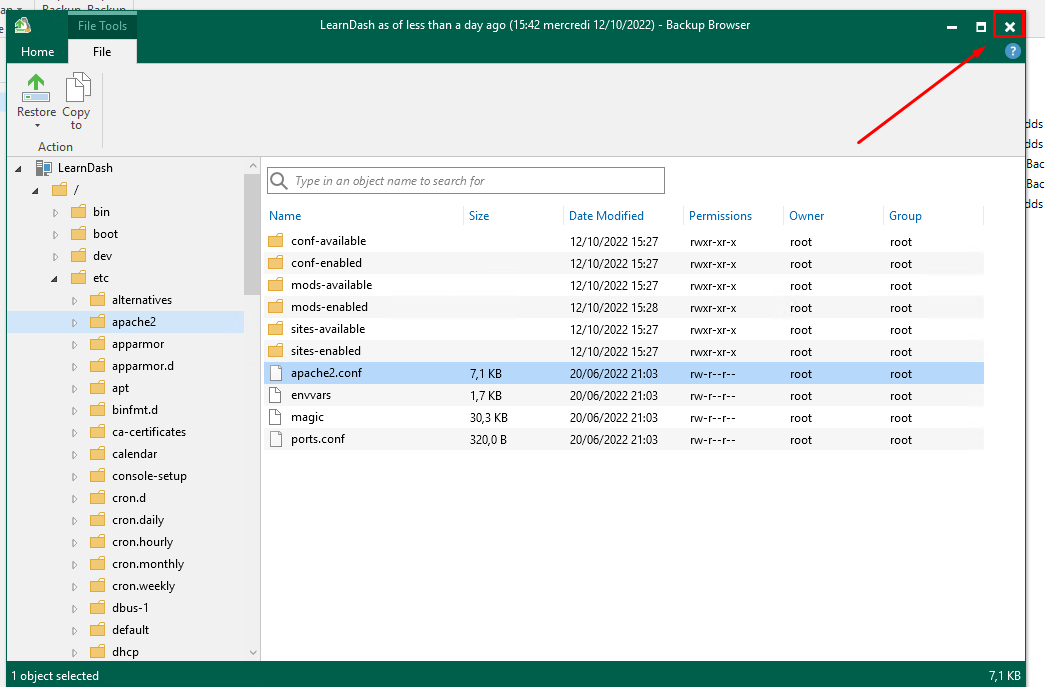1045x687 pixels.
Task: Sort by the Group column header
Action: click(905, 216)
